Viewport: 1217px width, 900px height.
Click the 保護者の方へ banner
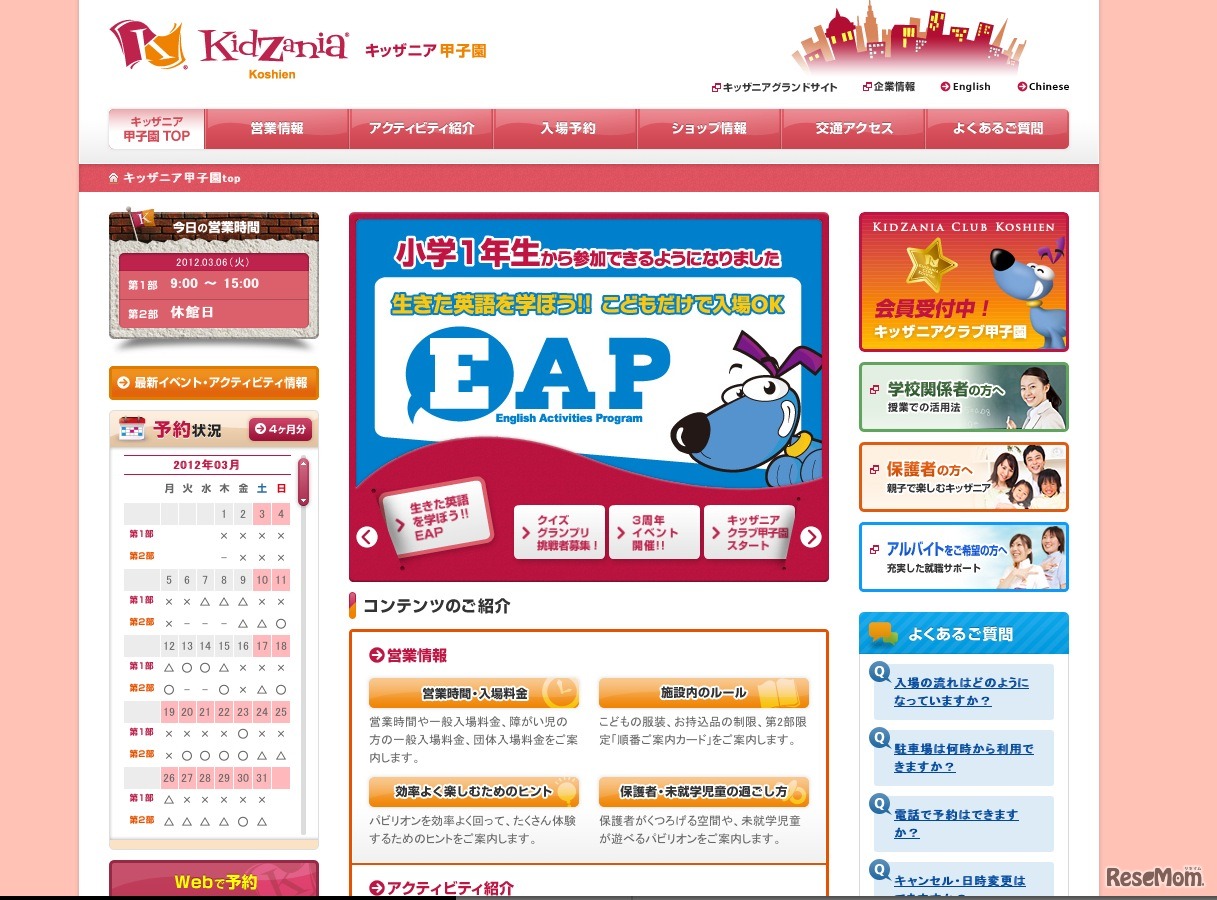click(963, 477)
